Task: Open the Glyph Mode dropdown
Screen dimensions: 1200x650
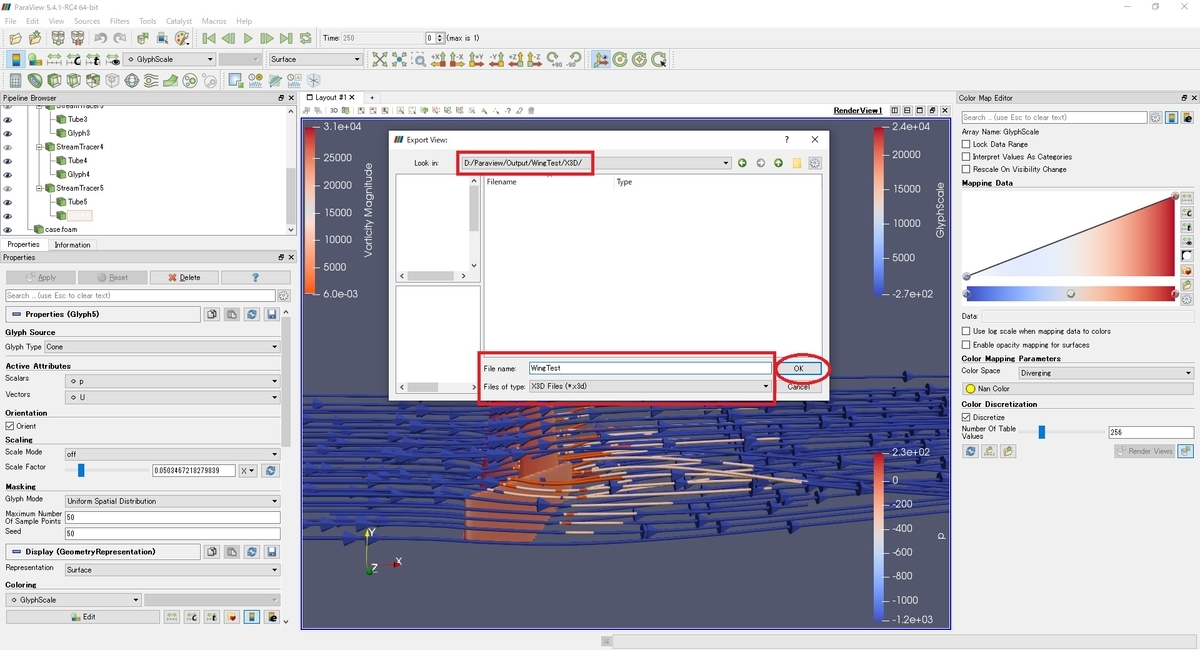Action: tap(172, 501)
